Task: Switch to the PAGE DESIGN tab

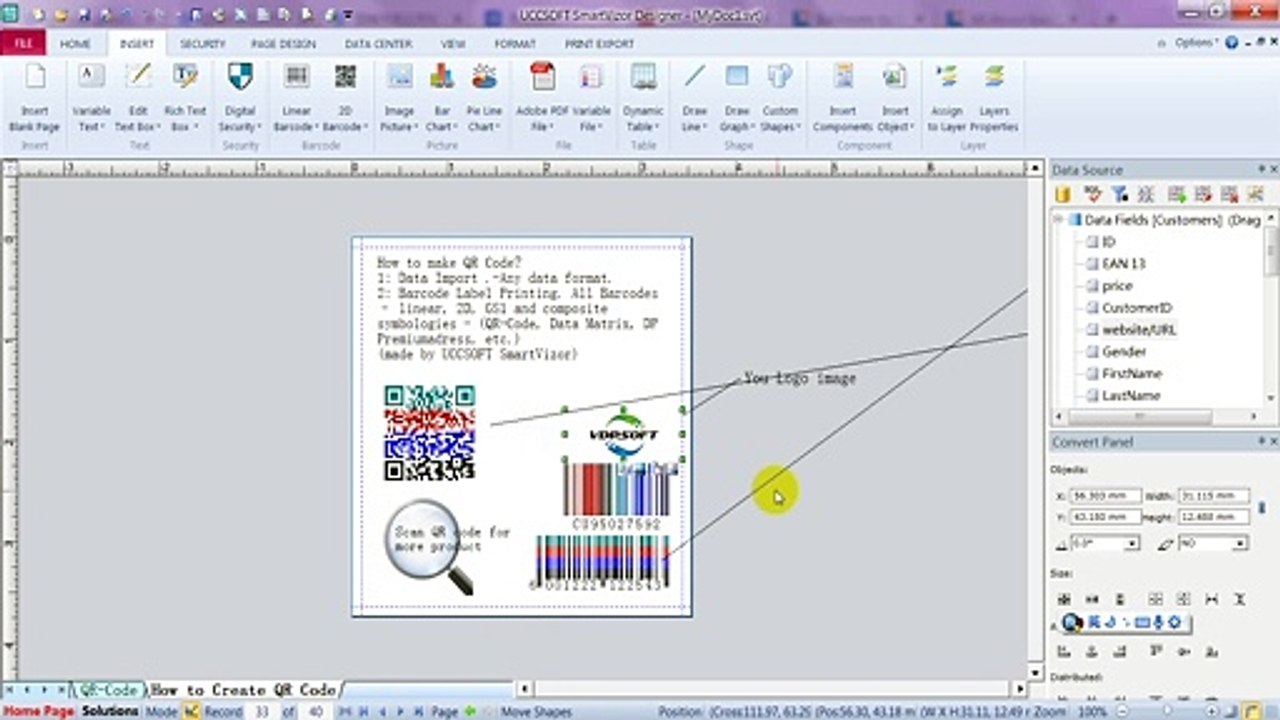Action: click(x=283, y=44)
